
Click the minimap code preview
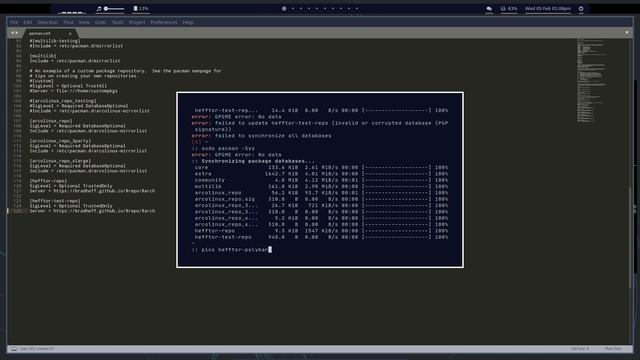tap(591, 80)
